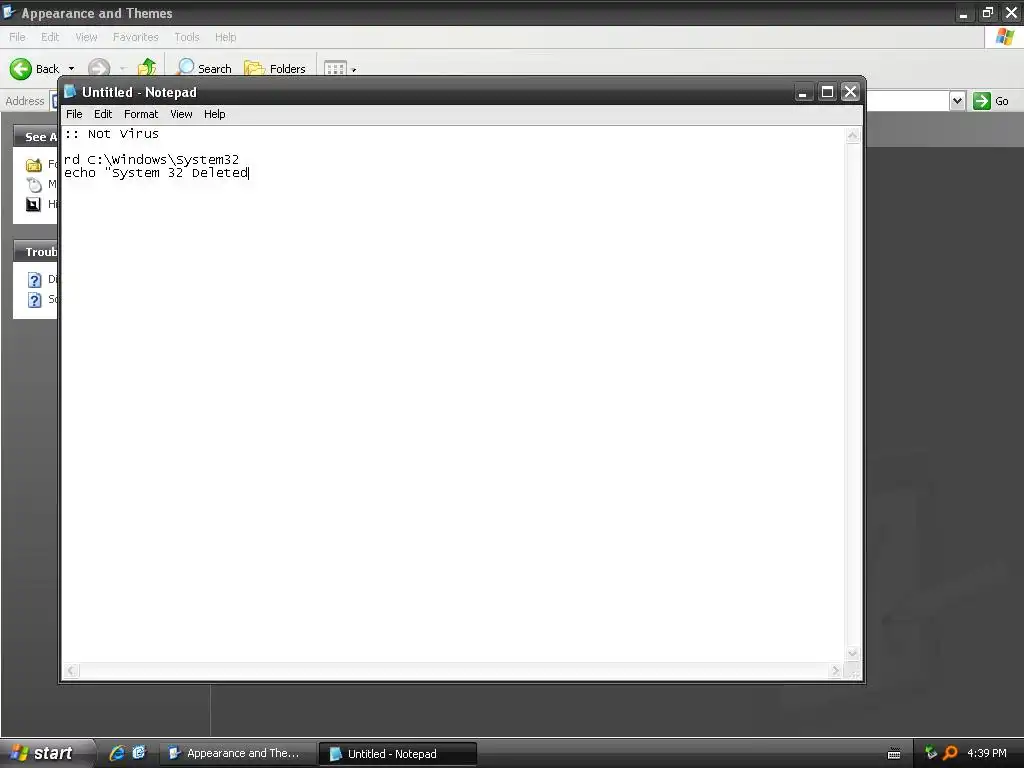Click the Notepad icon in the title bar
This screenshot has height=768, width=1024.
(x=70, y=91)
